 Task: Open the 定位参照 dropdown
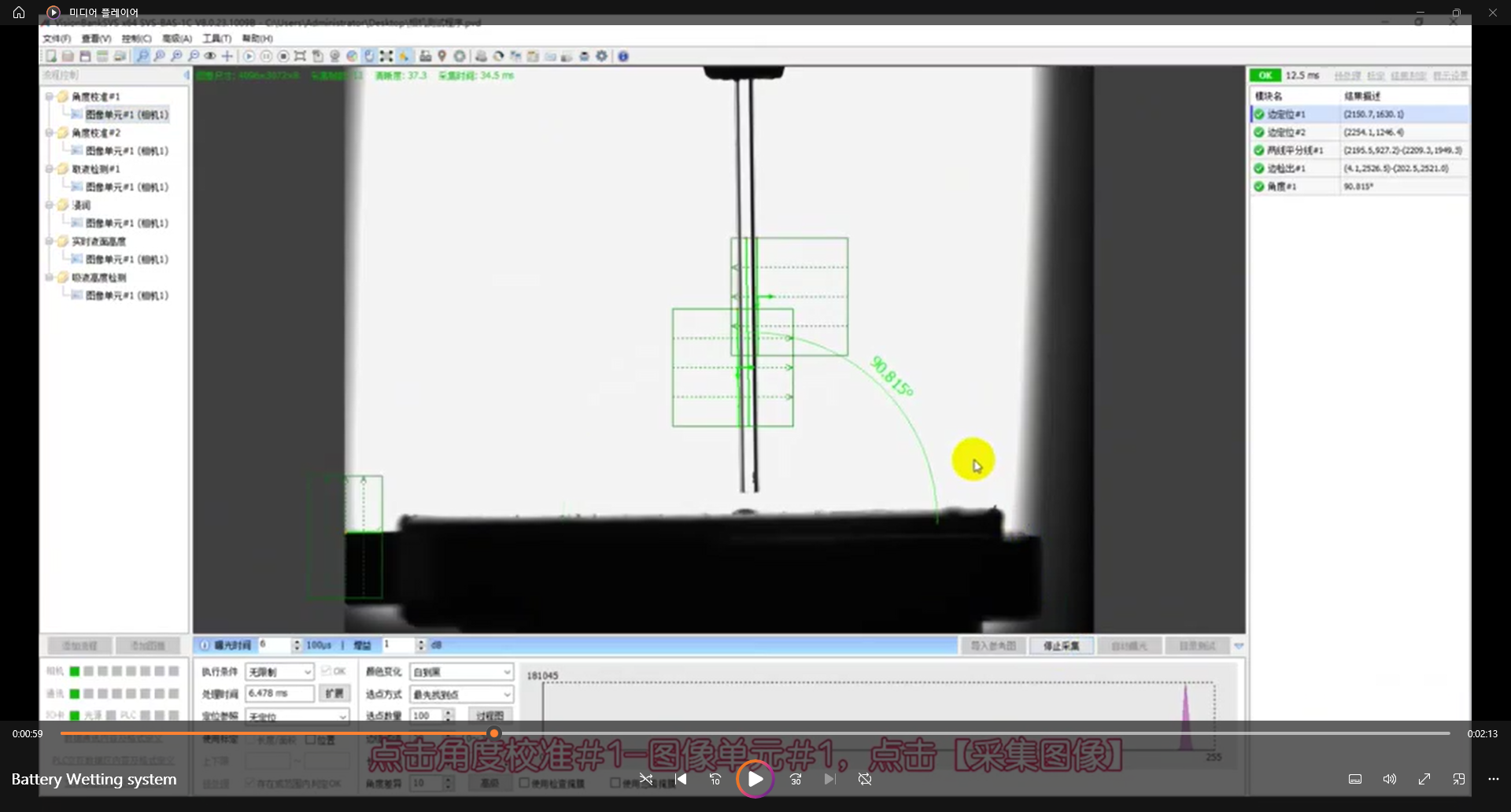(297, 716)
